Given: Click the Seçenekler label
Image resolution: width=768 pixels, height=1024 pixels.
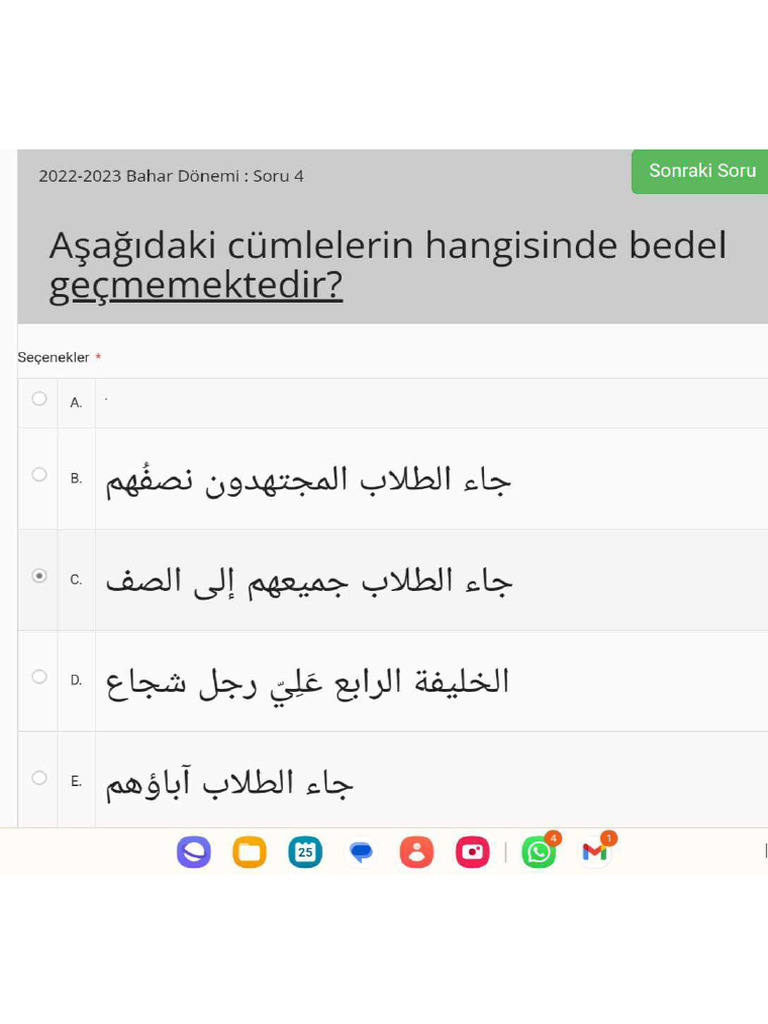Looking at the screenshot, I should coord(54,357).
